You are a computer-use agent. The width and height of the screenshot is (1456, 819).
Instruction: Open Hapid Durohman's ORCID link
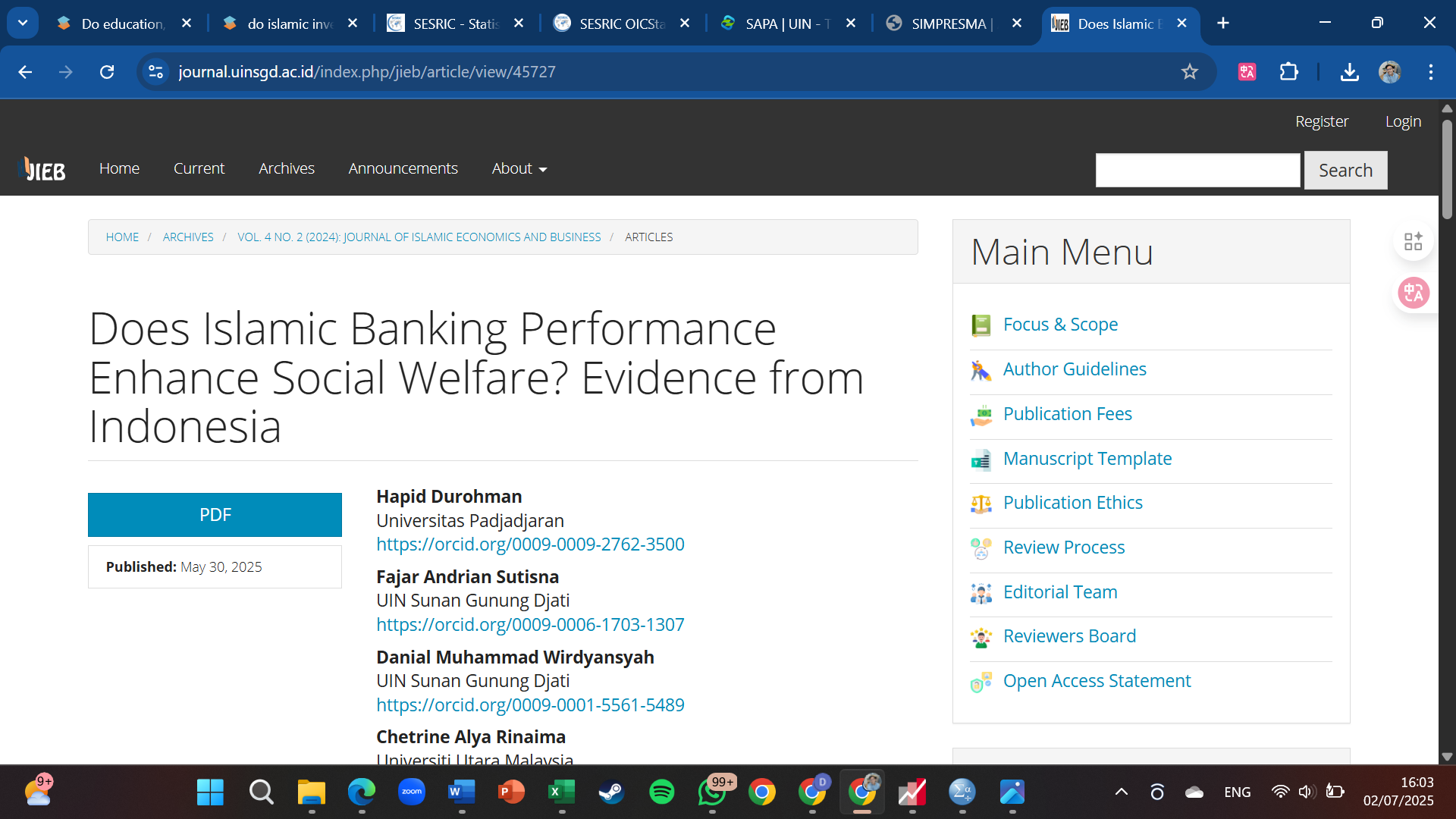click(530, 544)
